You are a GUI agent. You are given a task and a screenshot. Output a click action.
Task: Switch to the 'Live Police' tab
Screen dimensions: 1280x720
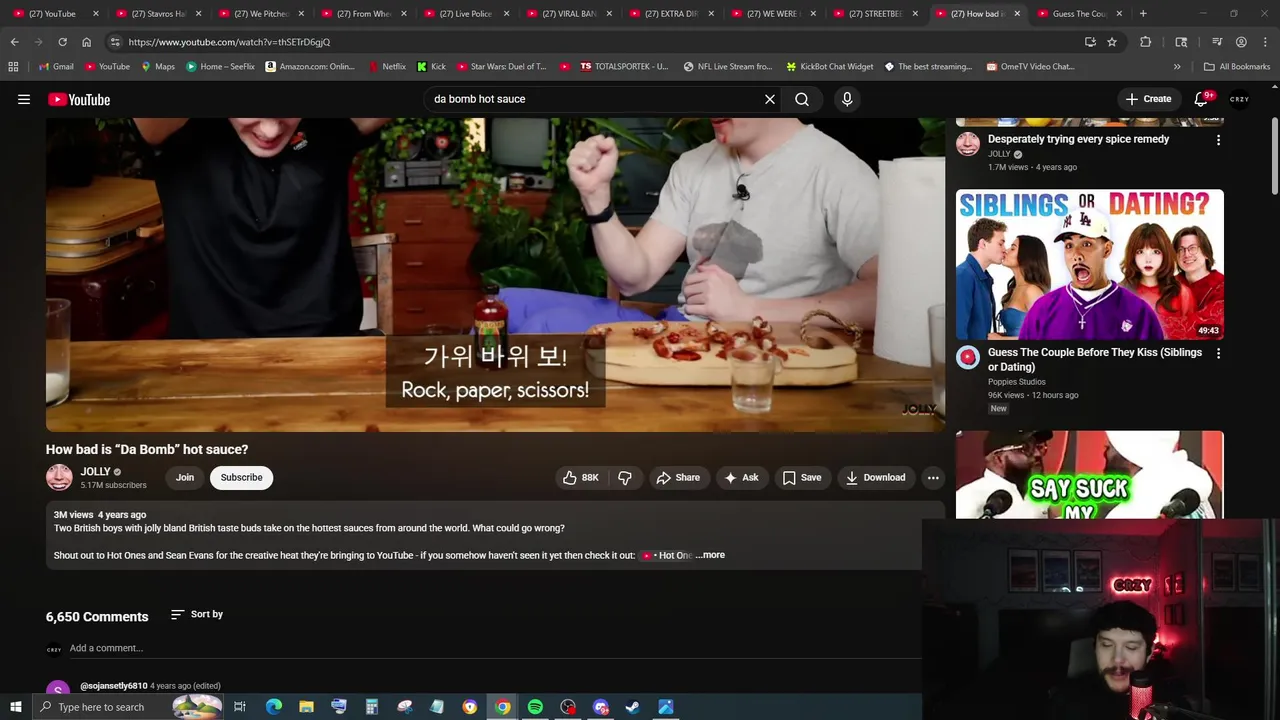pos(467,14)
